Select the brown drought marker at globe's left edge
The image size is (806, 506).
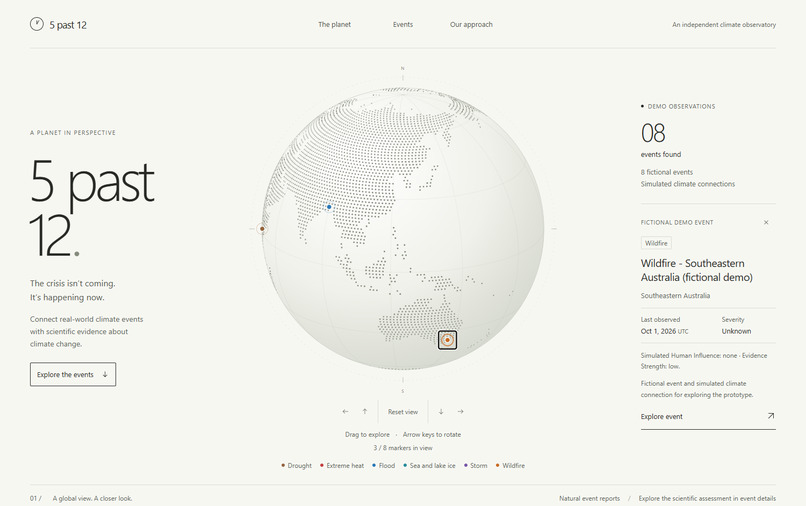262,229
